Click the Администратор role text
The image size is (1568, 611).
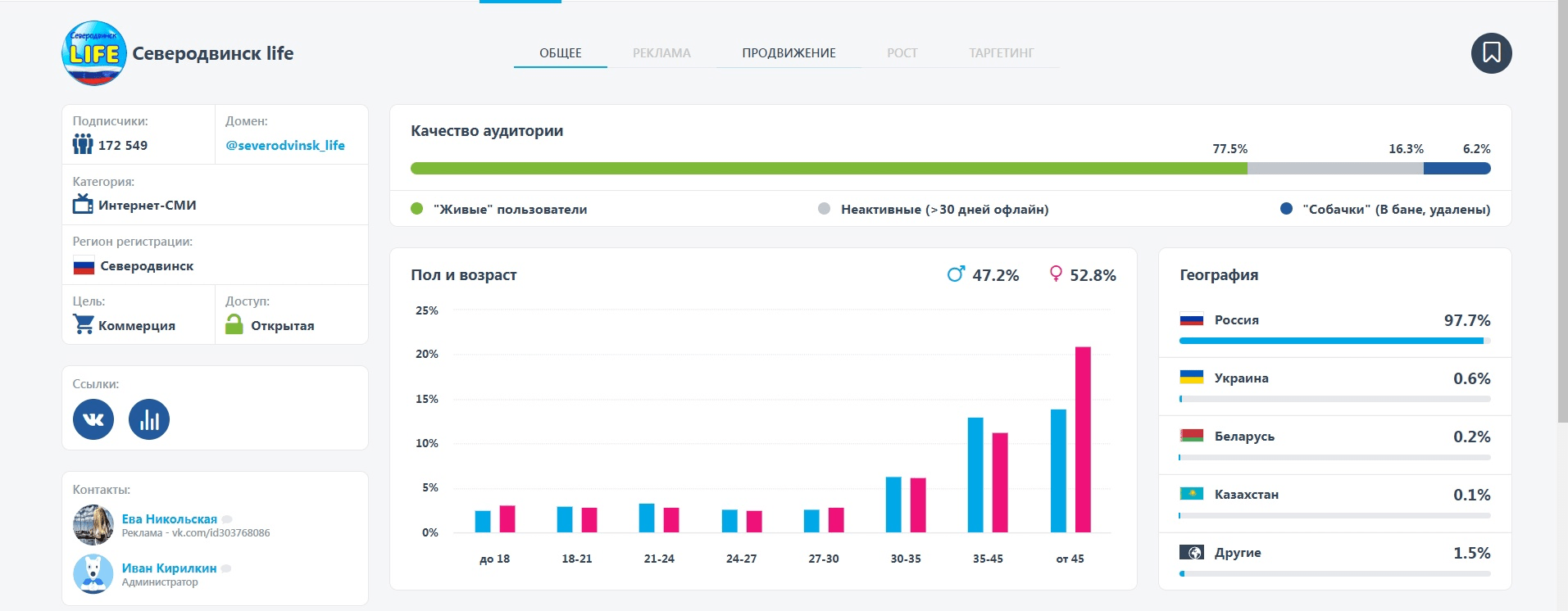(x=160, y=582)
